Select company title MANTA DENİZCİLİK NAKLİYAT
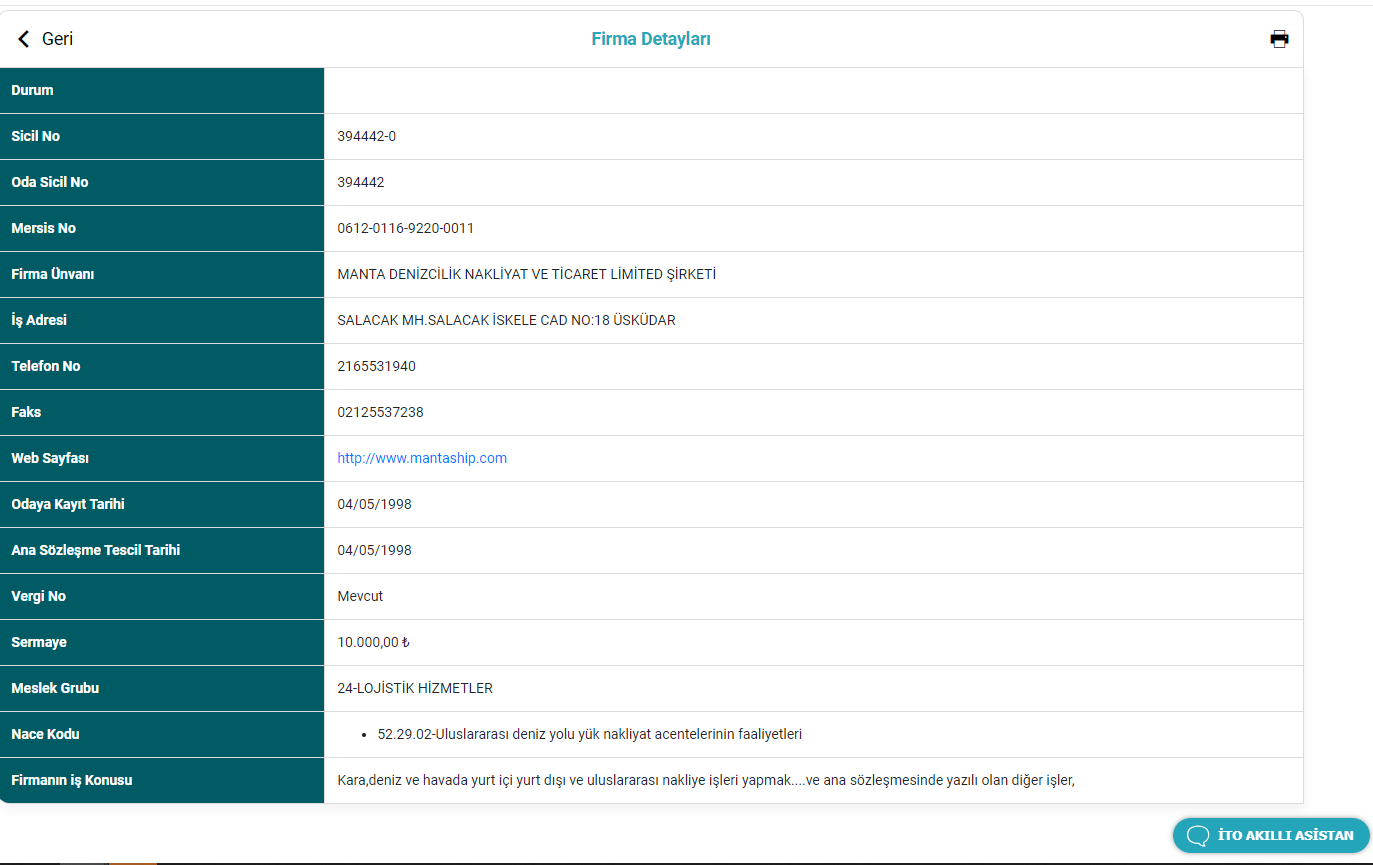This screenshot has width=1373, height=865. 527,274
